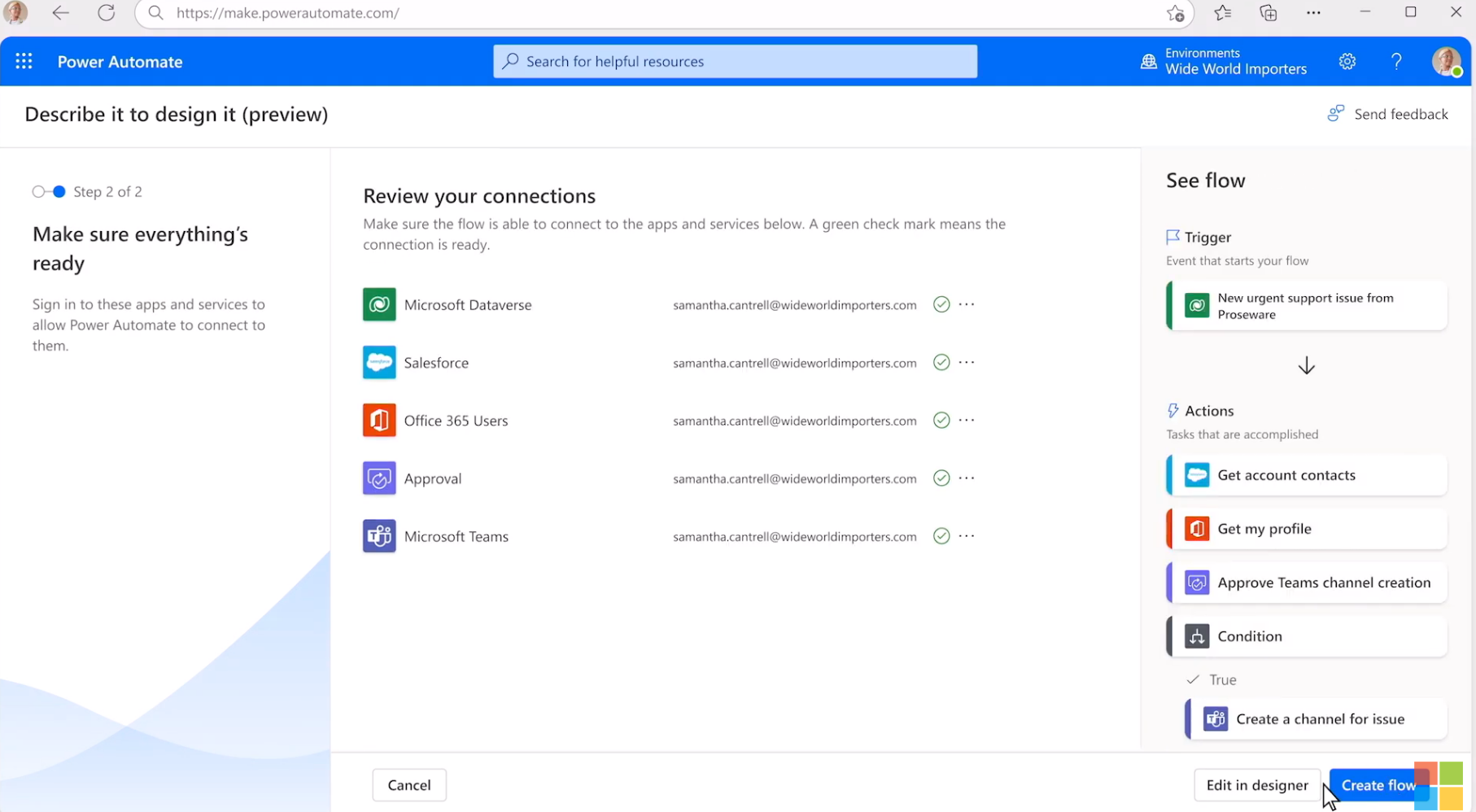Click the Actions lightning icon
The height and width of the screenshot is (812, 1476).
click(1173, 411)
